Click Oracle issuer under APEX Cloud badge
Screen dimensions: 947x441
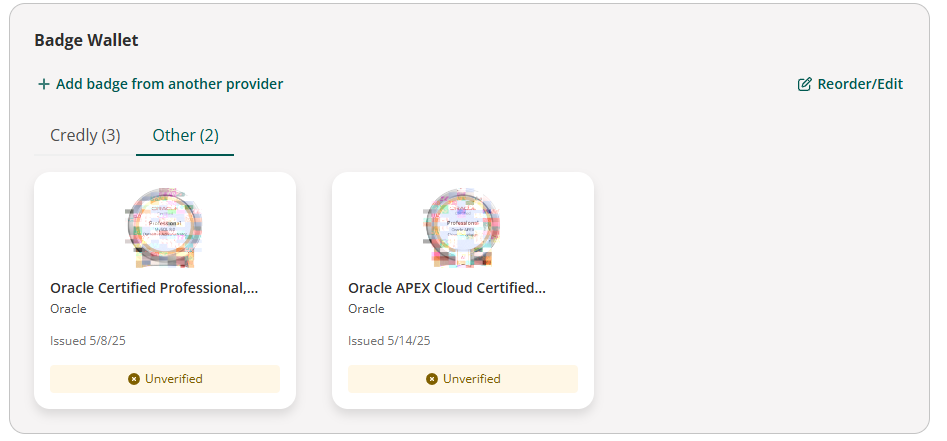[x=366, y=309]
